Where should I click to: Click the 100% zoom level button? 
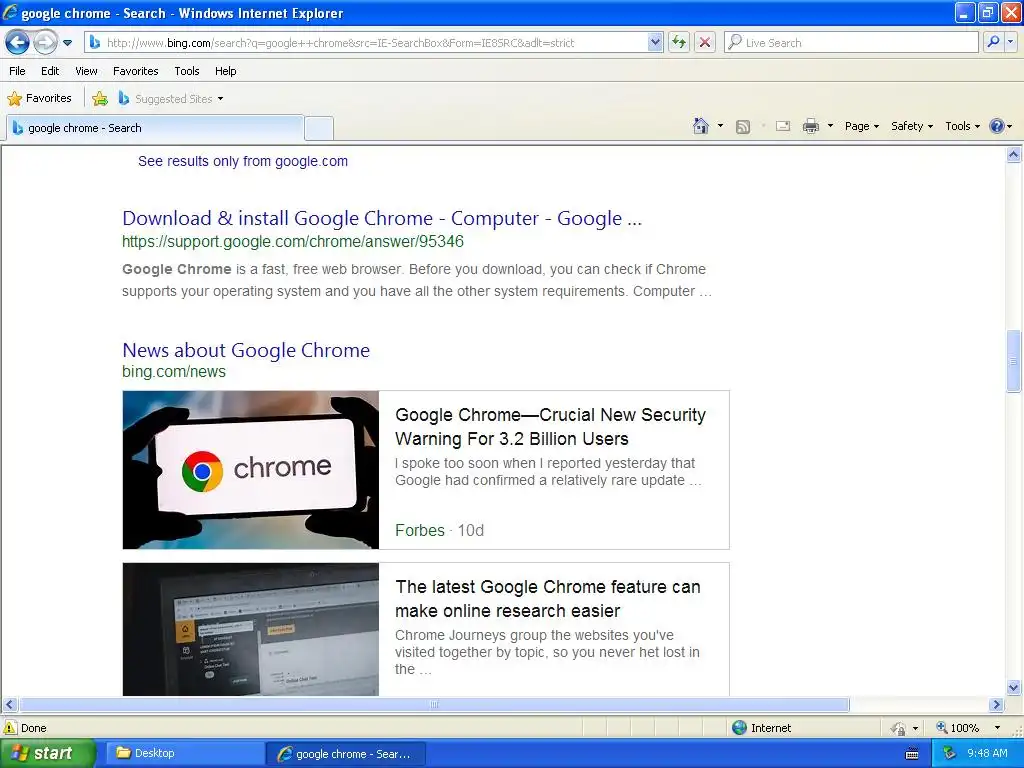tap(957, 728)
